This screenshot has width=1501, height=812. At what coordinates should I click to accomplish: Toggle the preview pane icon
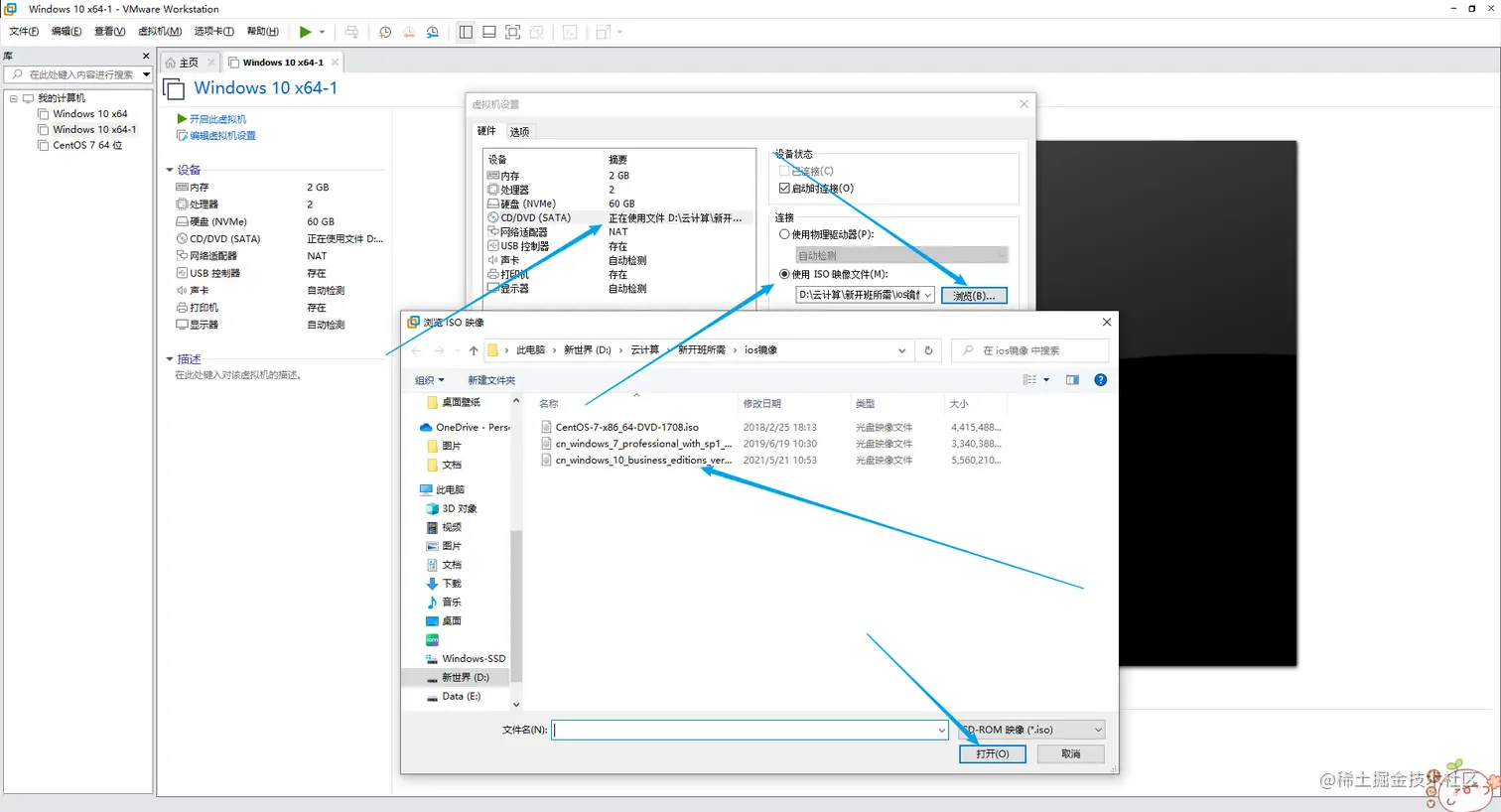point(1072,380)
